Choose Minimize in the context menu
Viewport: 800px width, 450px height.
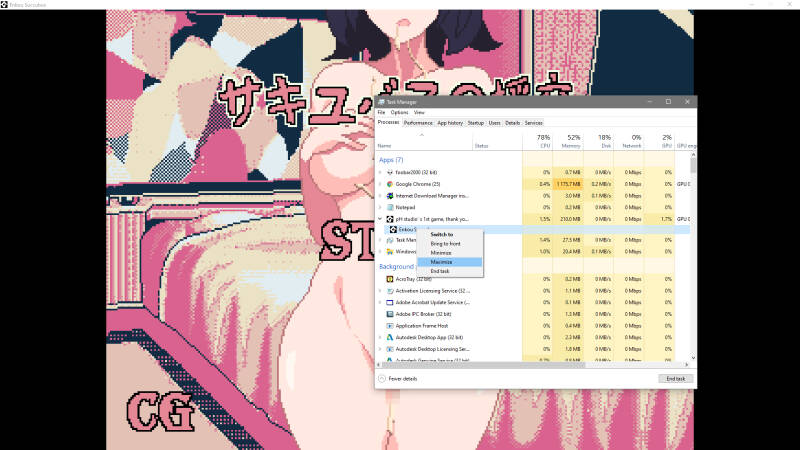[x=449, y=253]
